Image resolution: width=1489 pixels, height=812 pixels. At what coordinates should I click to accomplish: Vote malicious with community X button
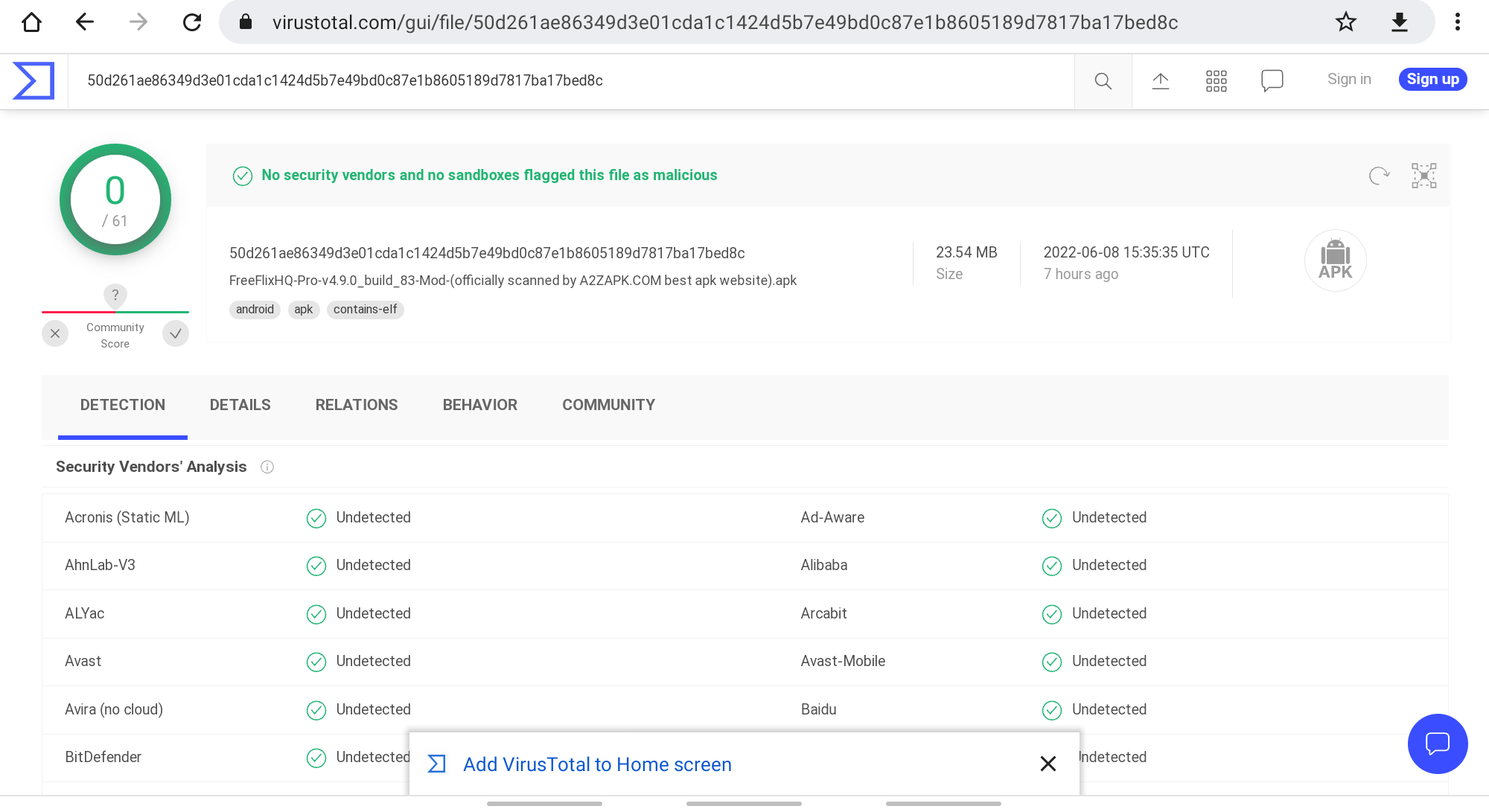(55, 333)
